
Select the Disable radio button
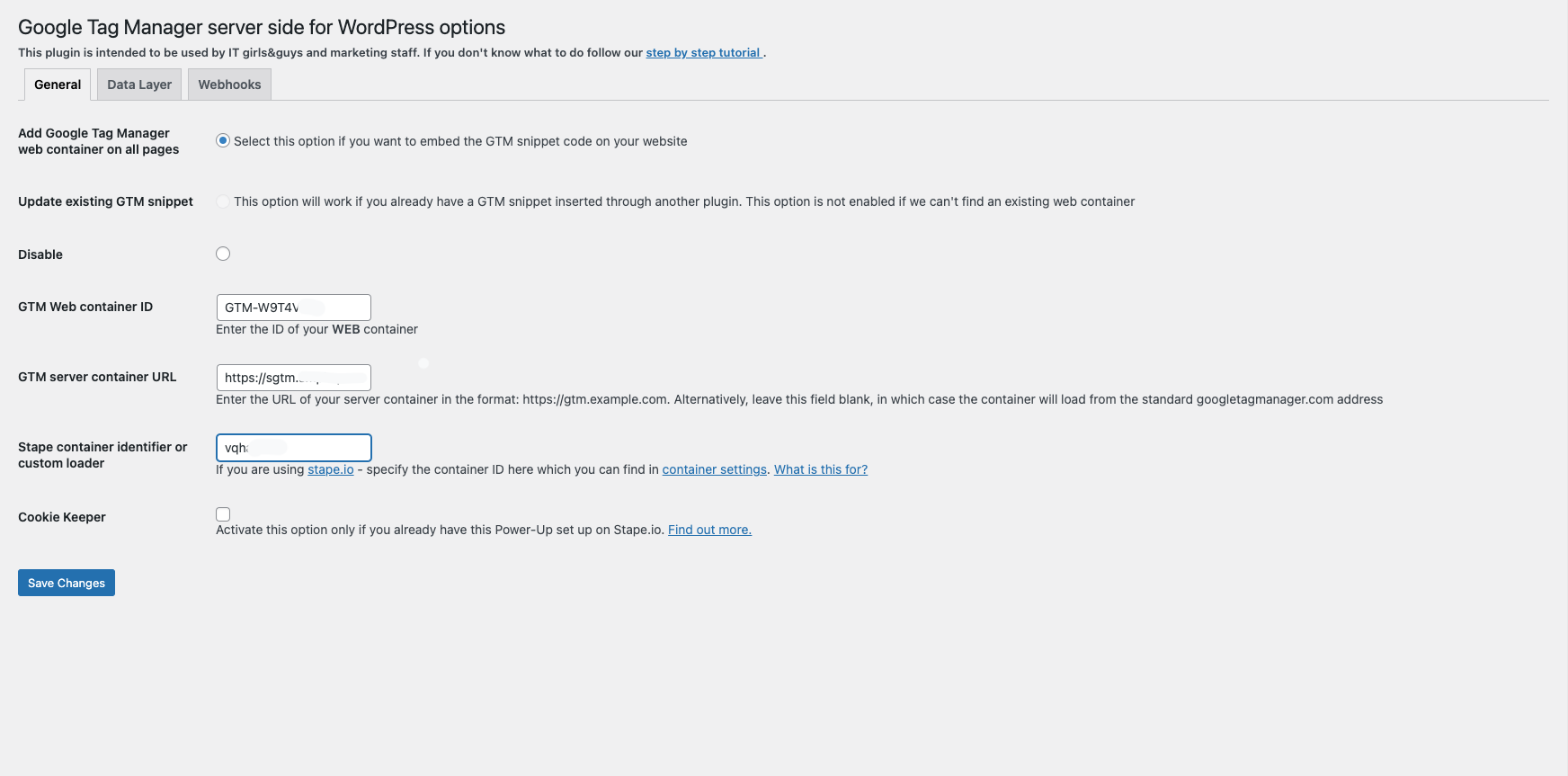click(222, 254)
